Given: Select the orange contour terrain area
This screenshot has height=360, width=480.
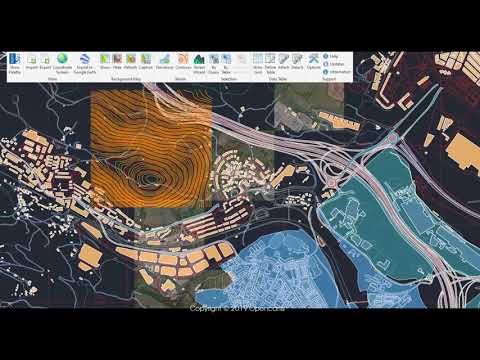Looking at the screenshot, I should click(151, 149).
